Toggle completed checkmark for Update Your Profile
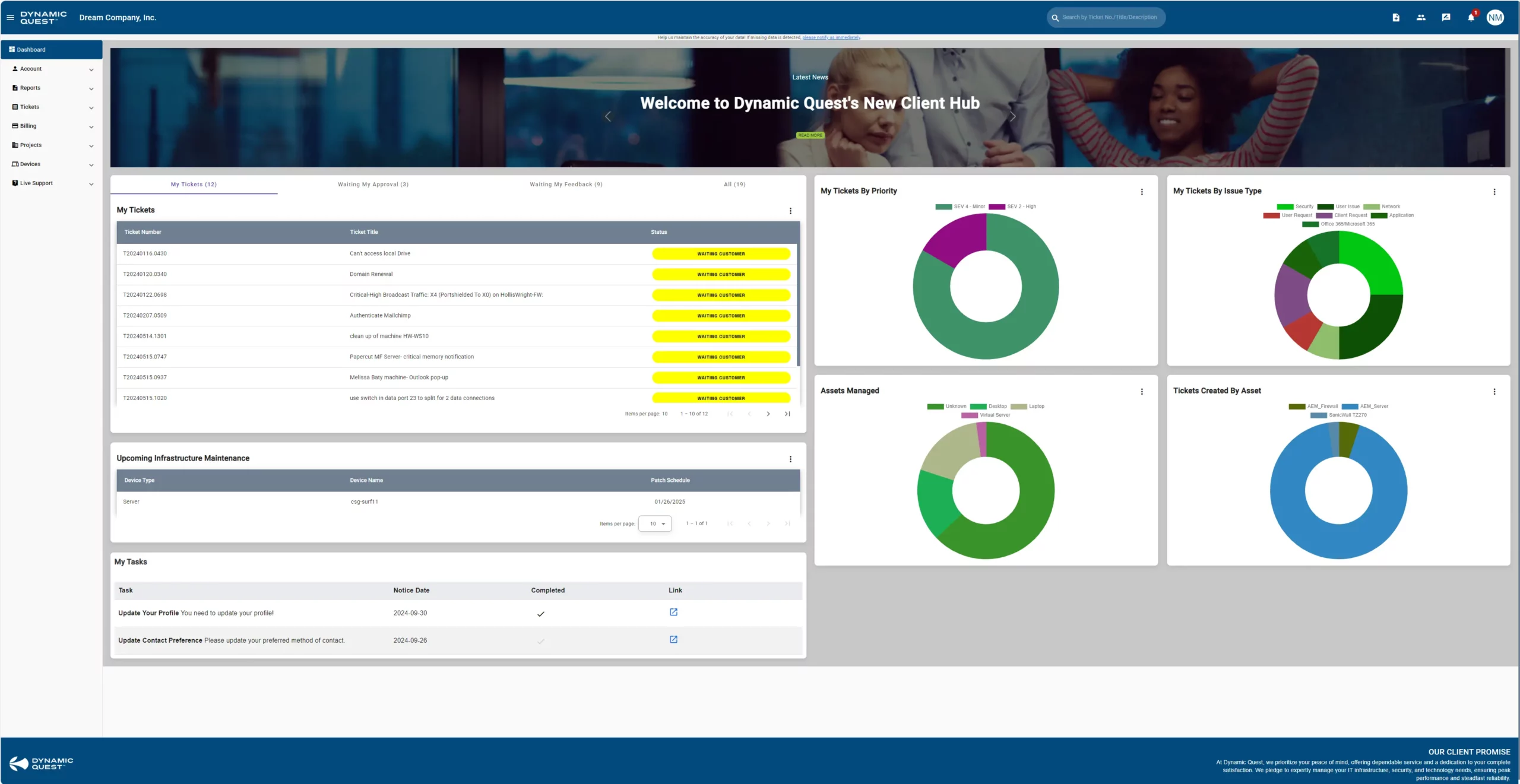 coord(540,614)
